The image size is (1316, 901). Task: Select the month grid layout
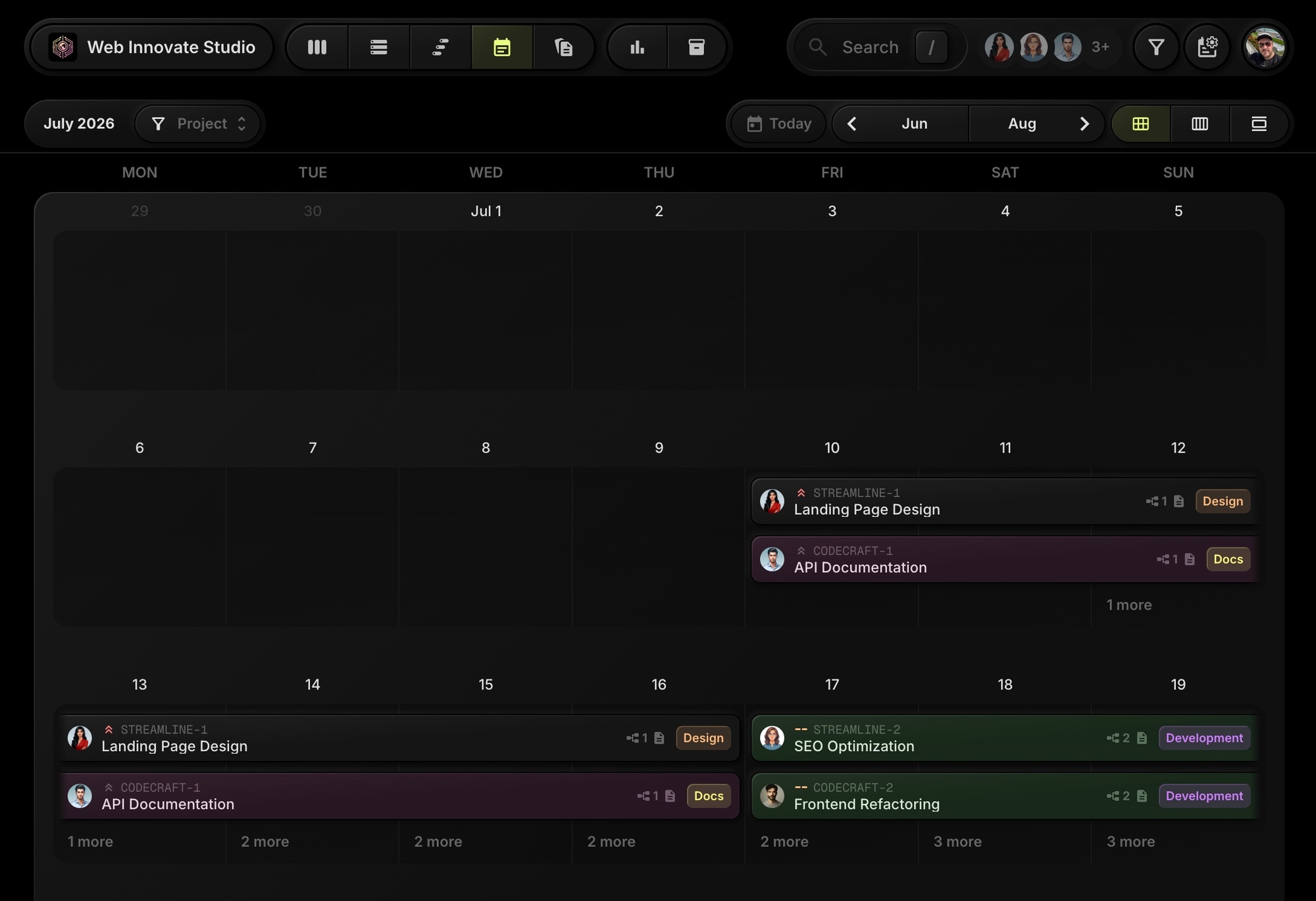[1141, 124]
